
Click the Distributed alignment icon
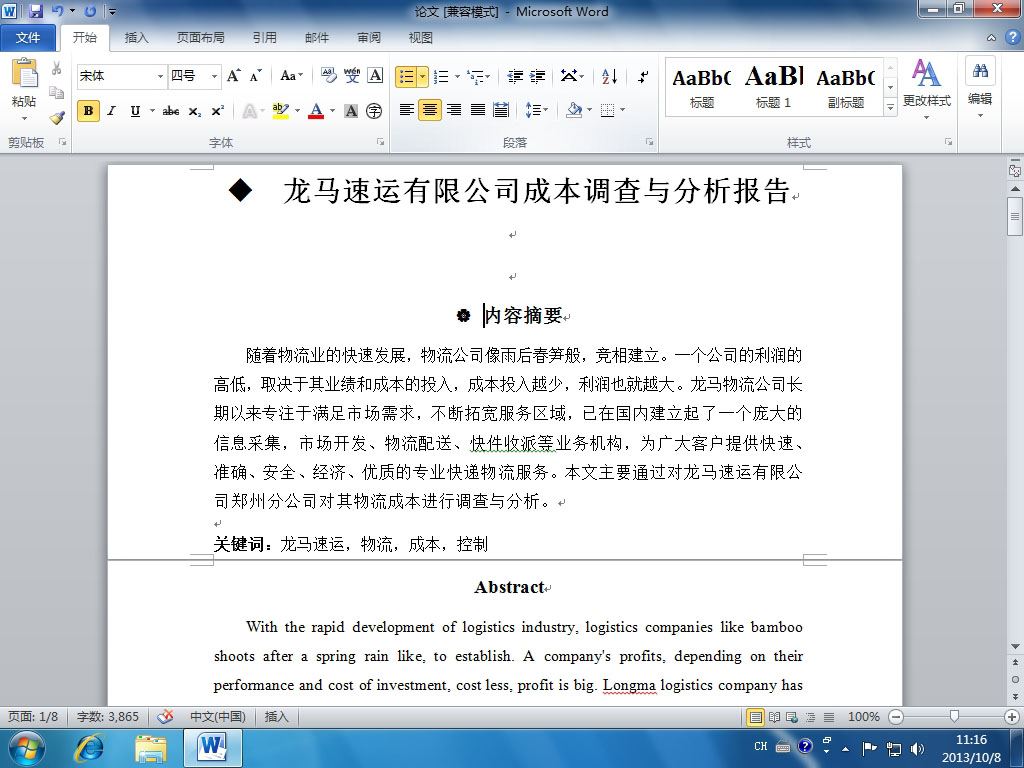pyautogui.click(x=501, y=110)
